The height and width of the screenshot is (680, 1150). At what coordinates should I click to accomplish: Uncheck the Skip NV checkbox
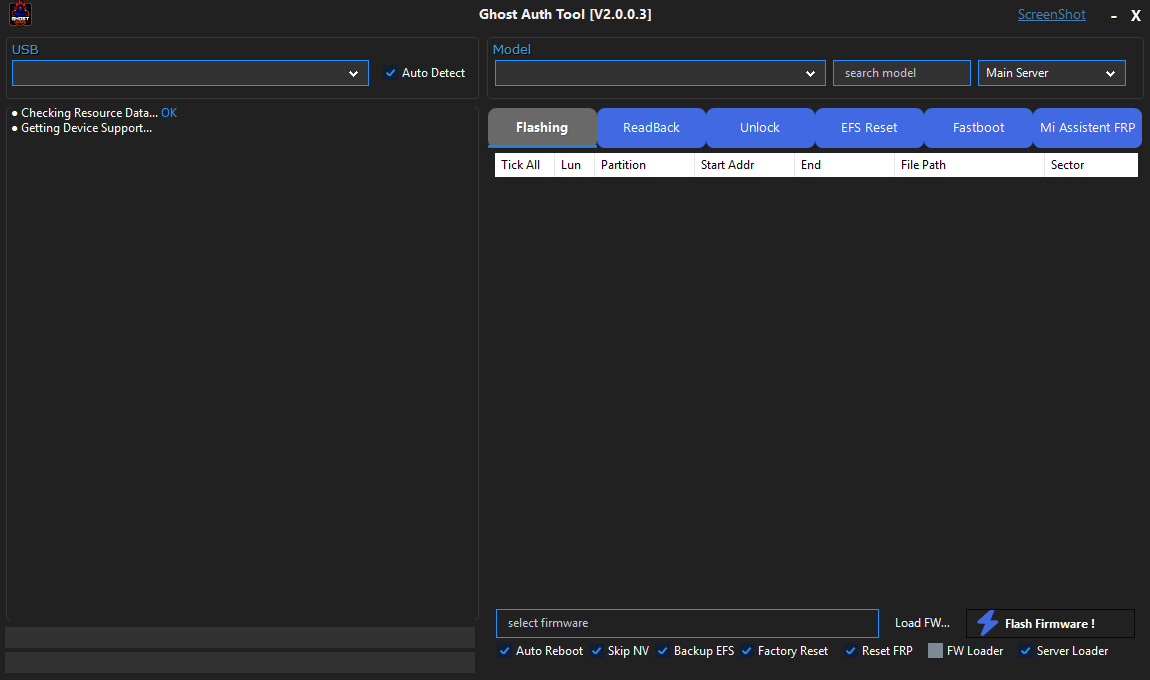(x=597, y=651)
